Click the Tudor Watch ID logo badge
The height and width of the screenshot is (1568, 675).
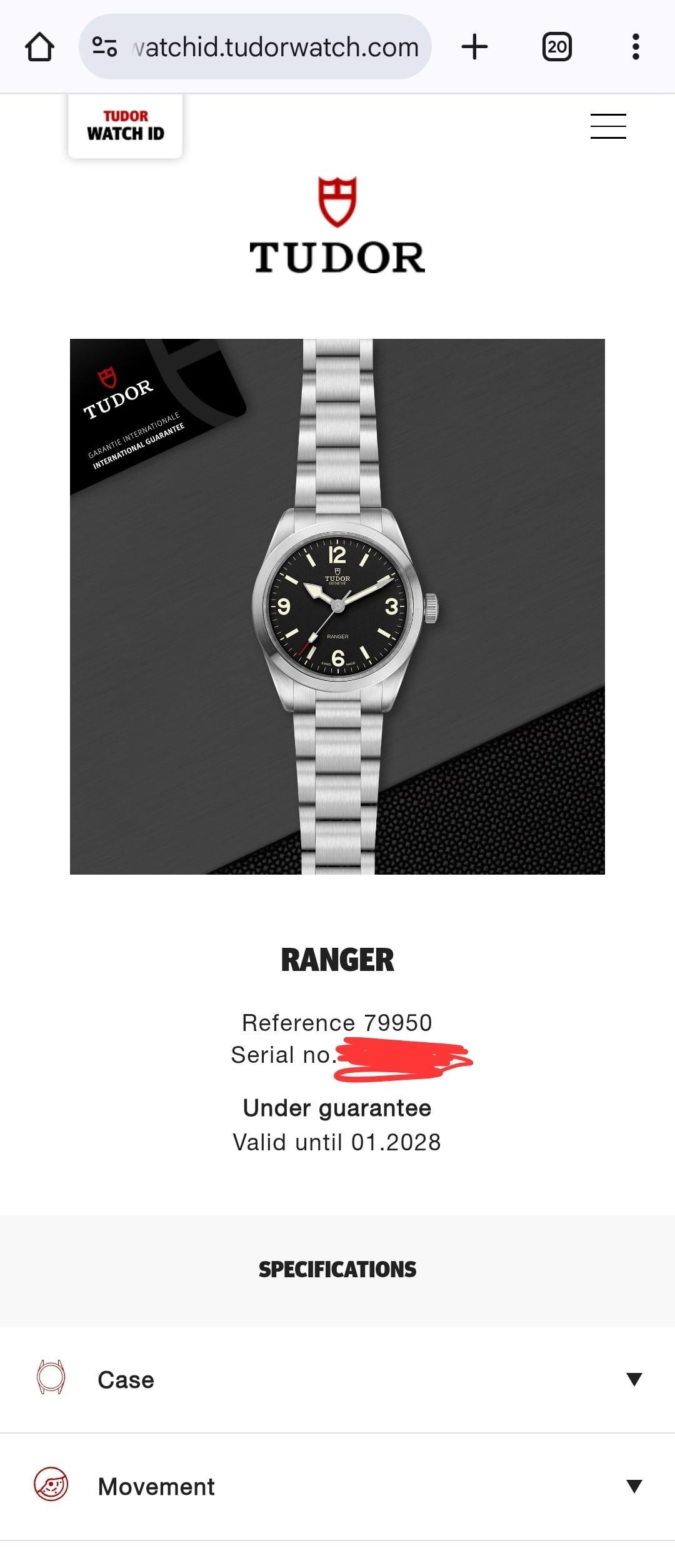coord(125,126)
